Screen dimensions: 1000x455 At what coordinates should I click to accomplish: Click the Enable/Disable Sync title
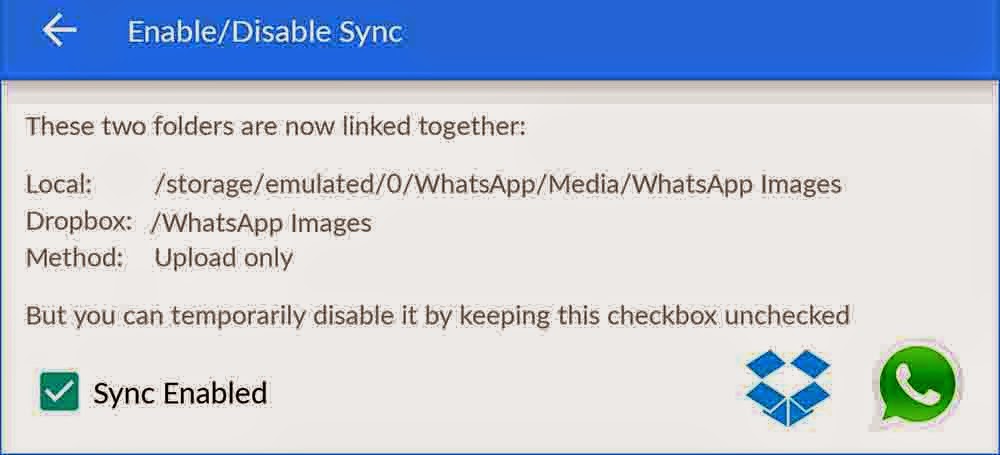click(265, 31)
